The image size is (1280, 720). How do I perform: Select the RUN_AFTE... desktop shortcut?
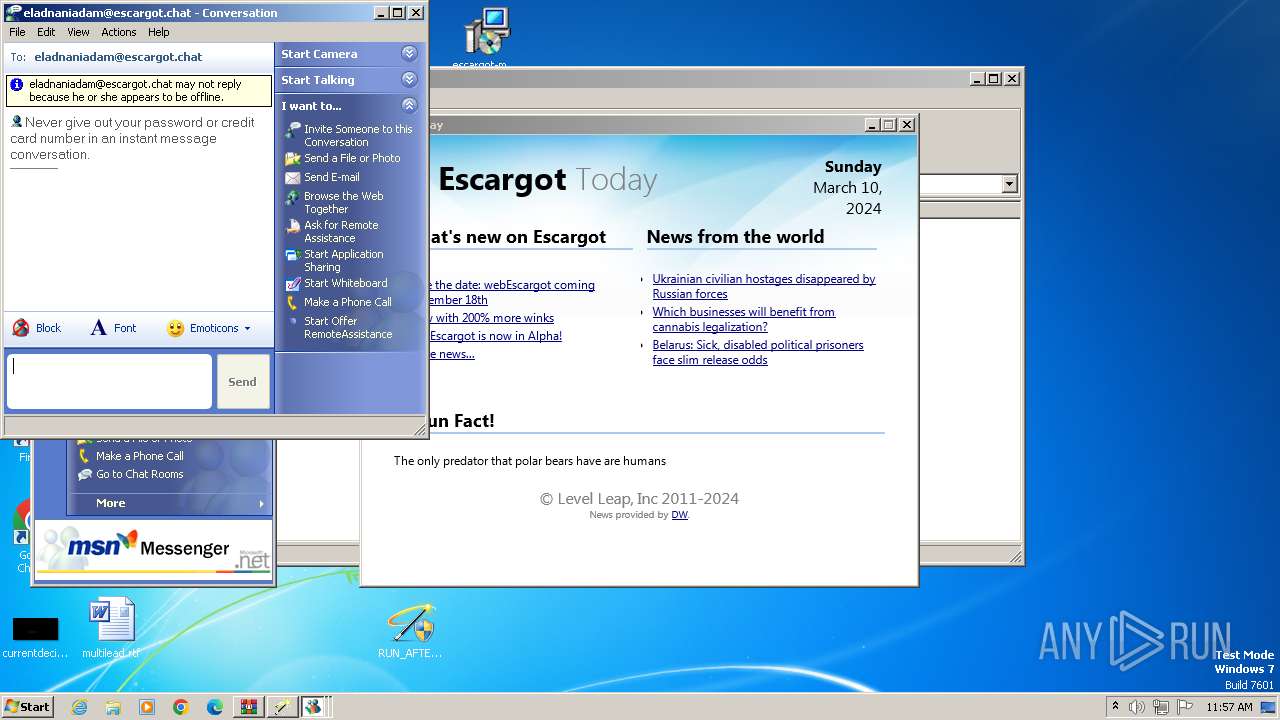coord(410,631)
